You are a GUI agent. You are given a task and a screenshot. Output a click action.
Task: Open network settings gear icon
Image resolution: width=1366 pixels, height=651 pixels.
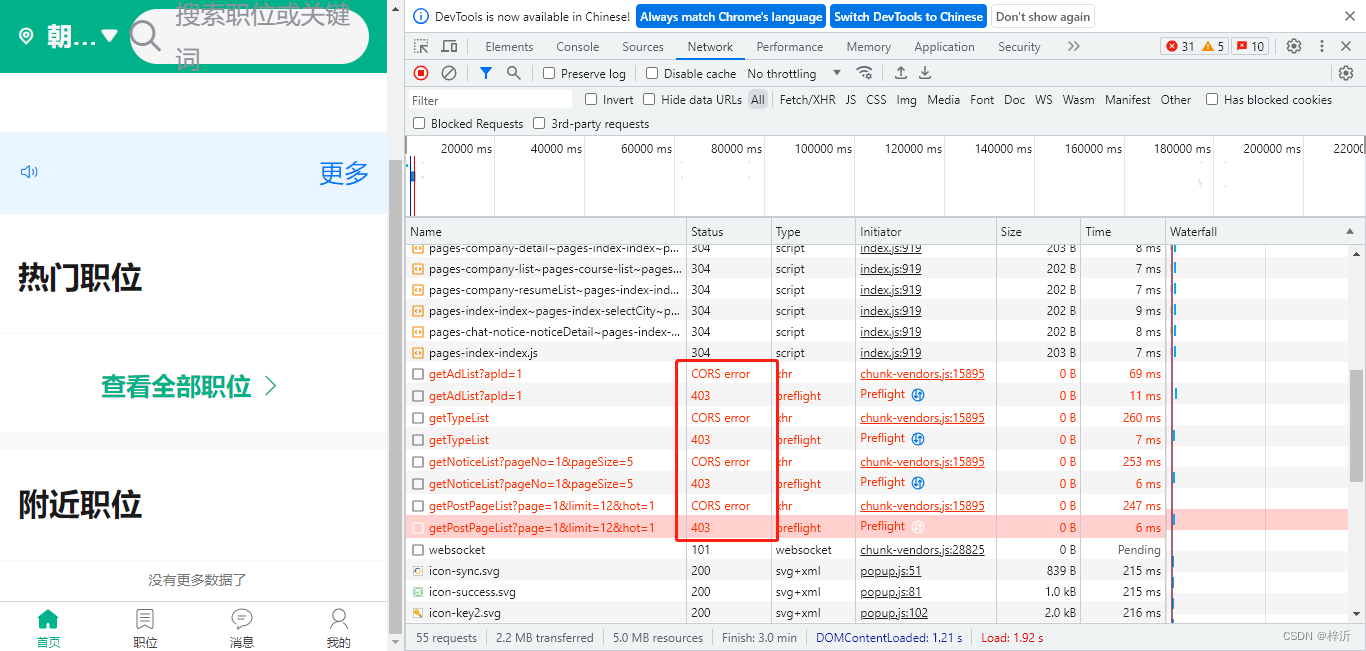coord(1346,73)
